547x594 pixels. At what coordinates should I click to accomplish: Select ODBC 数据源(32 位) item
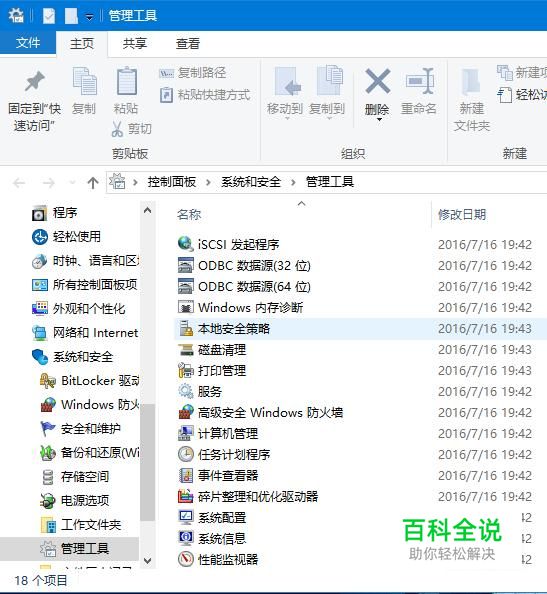coord(254,266)
